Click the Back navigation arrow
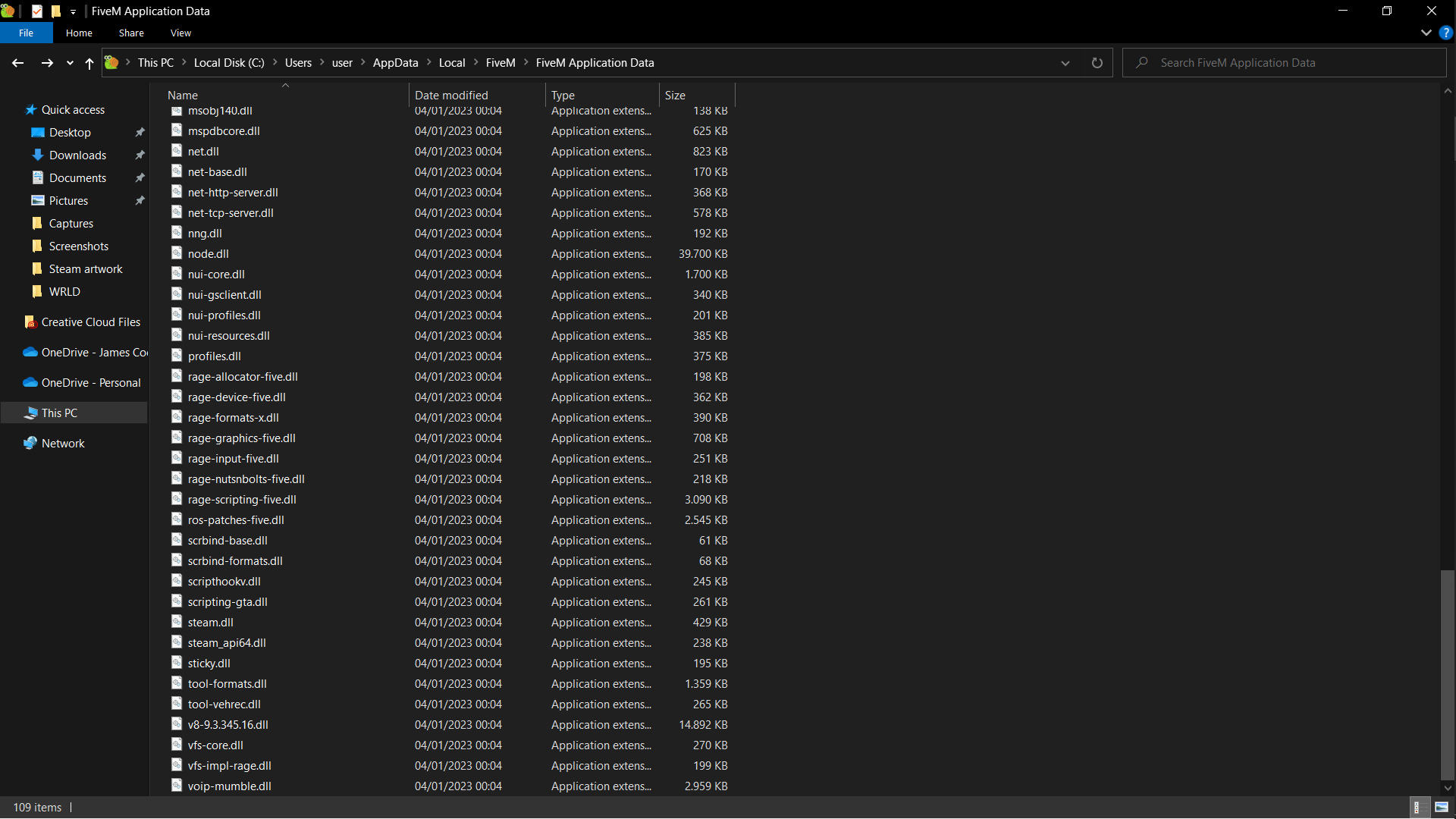Viewport: 1456px width, 819px height. point(18,63)
